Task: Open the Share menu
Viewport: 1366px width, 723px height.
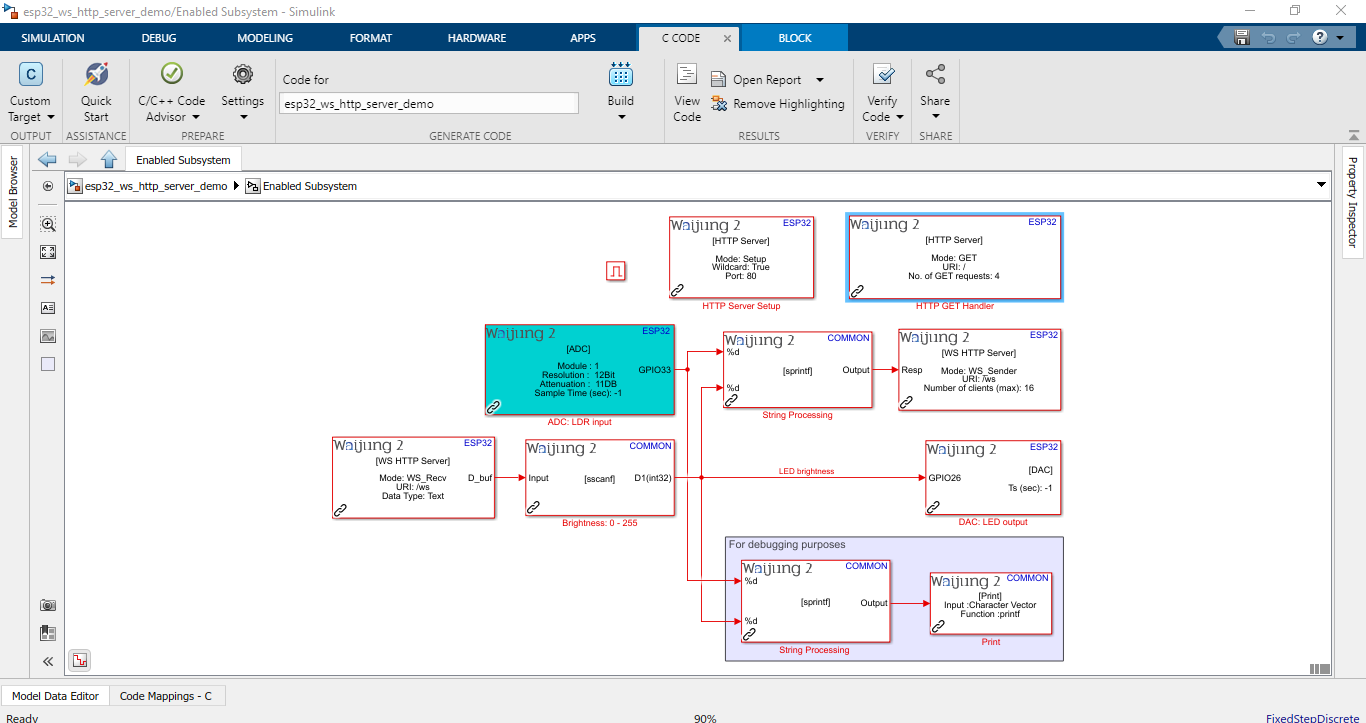Action: 935,92
